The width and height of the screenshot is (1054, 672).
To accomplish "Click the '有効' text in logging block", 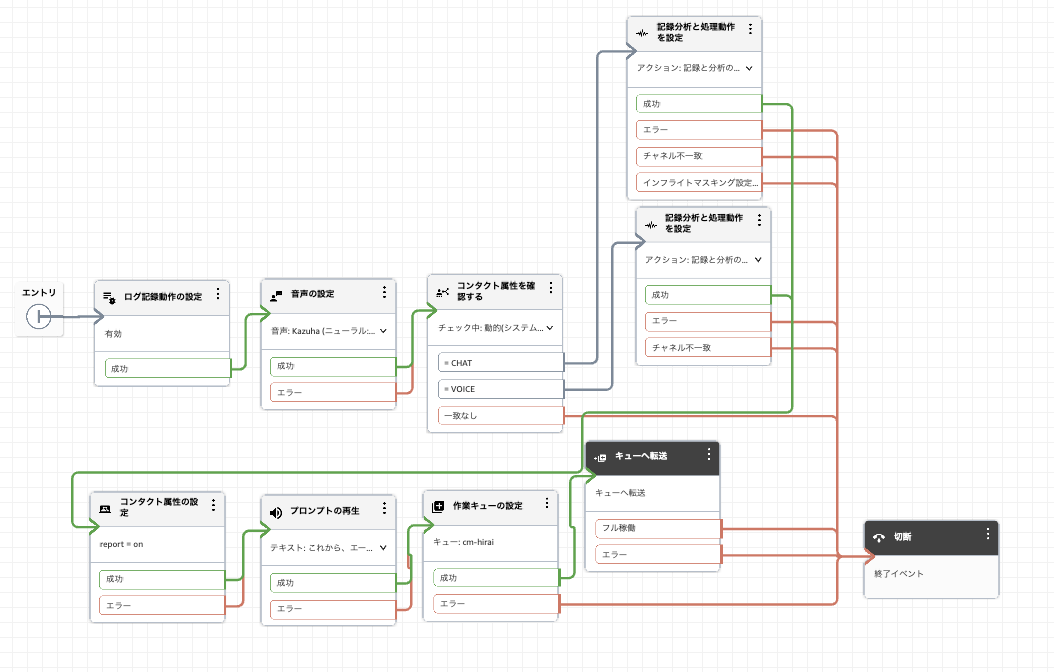I will coord(113,334).
